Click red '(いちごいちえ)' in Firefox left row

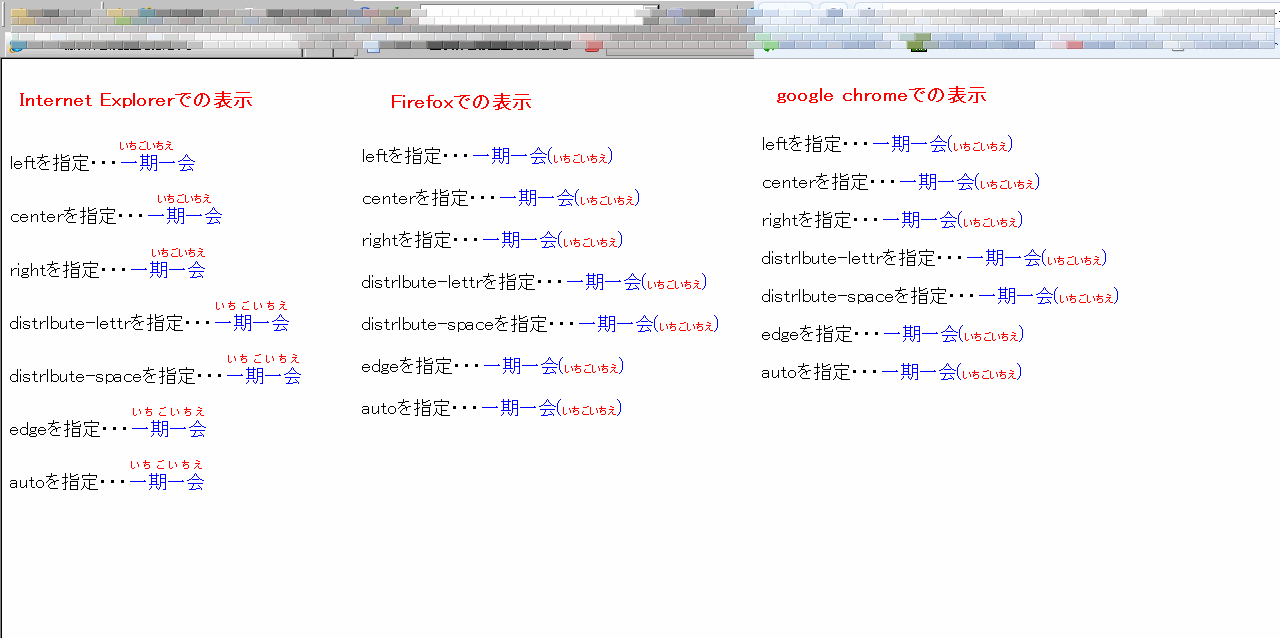(x=581, y=157)
